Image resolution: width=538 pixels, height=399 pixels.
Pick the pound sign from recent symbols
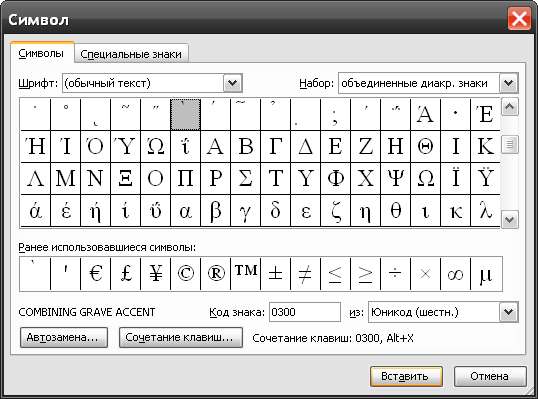coord(125,274)
